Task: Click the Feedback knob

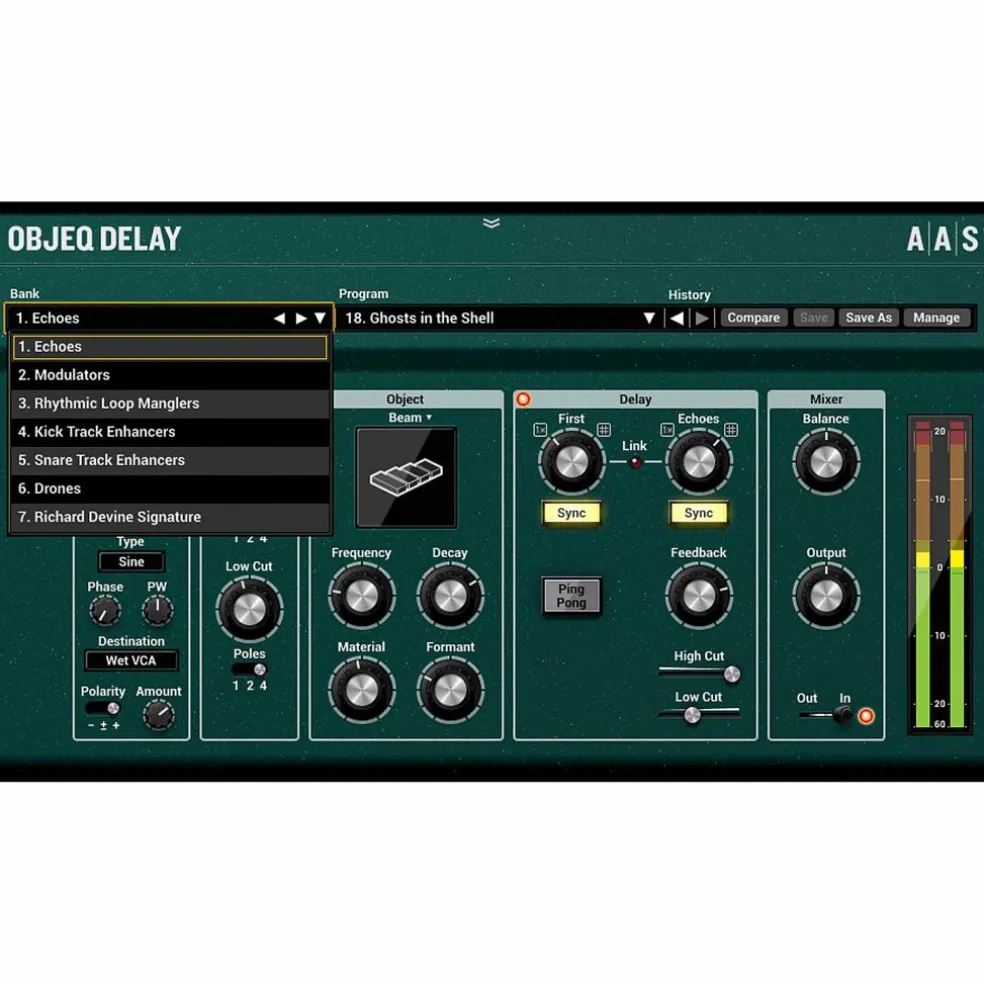Action: (x=698, y=596)
